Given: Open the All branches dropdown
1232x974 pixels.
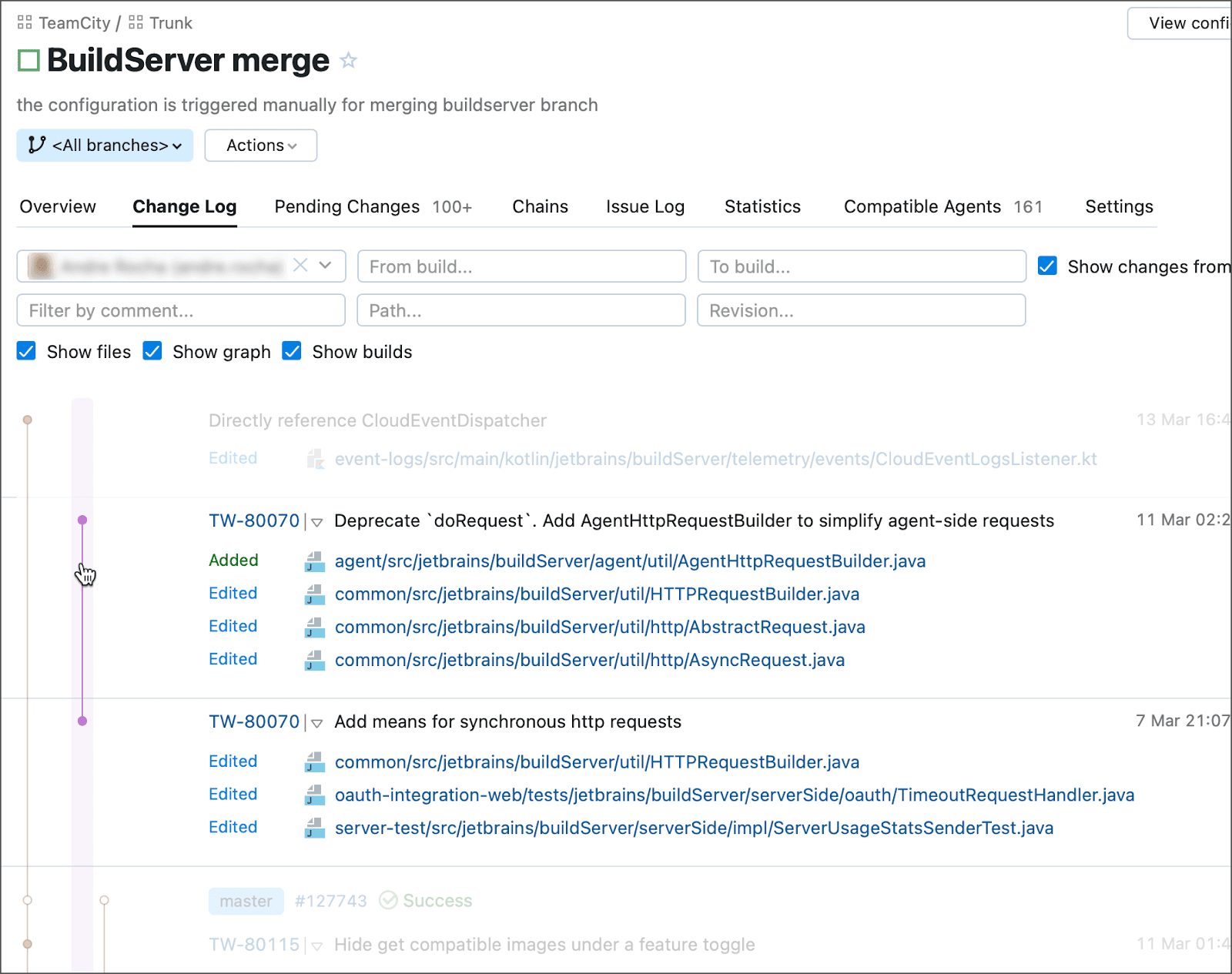Looking at the screenshot, I should click(105, 146).
